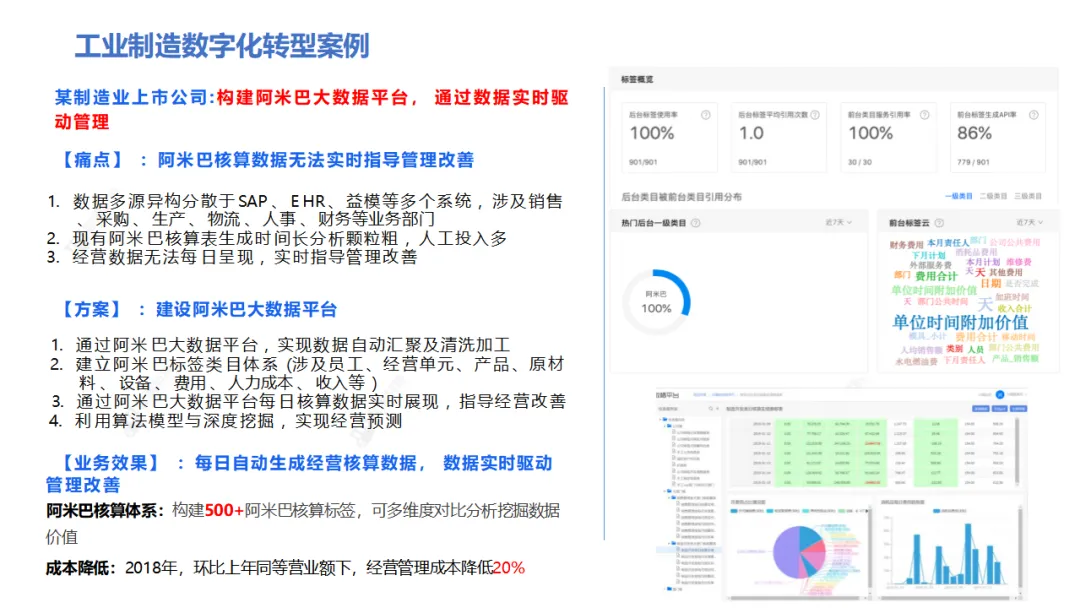The height and width of the screenshot is (608, 1080).
Task: Click the 后台标签使用率 100% card
Action: [669, 137]
